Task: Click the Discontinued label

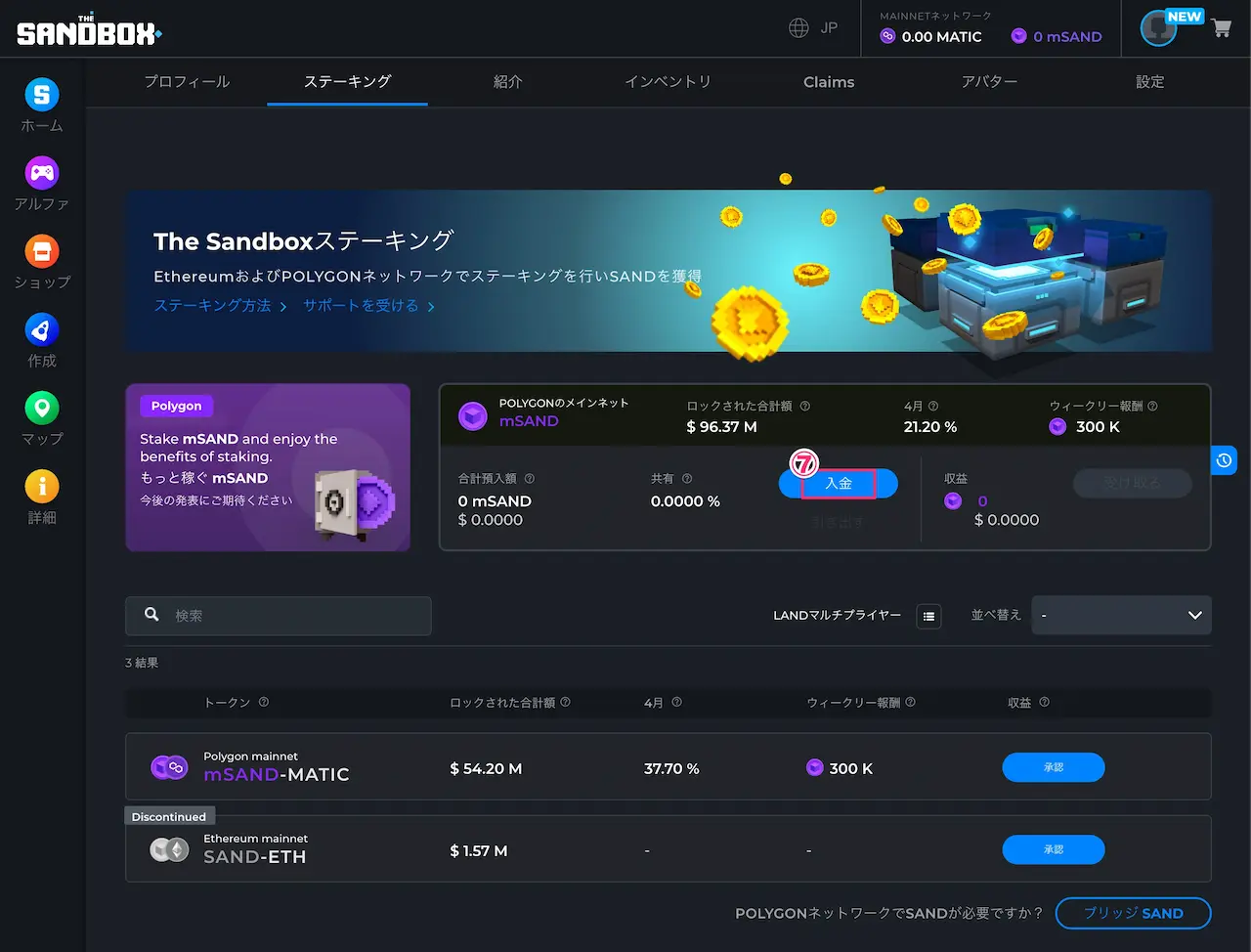Action: 169,817
